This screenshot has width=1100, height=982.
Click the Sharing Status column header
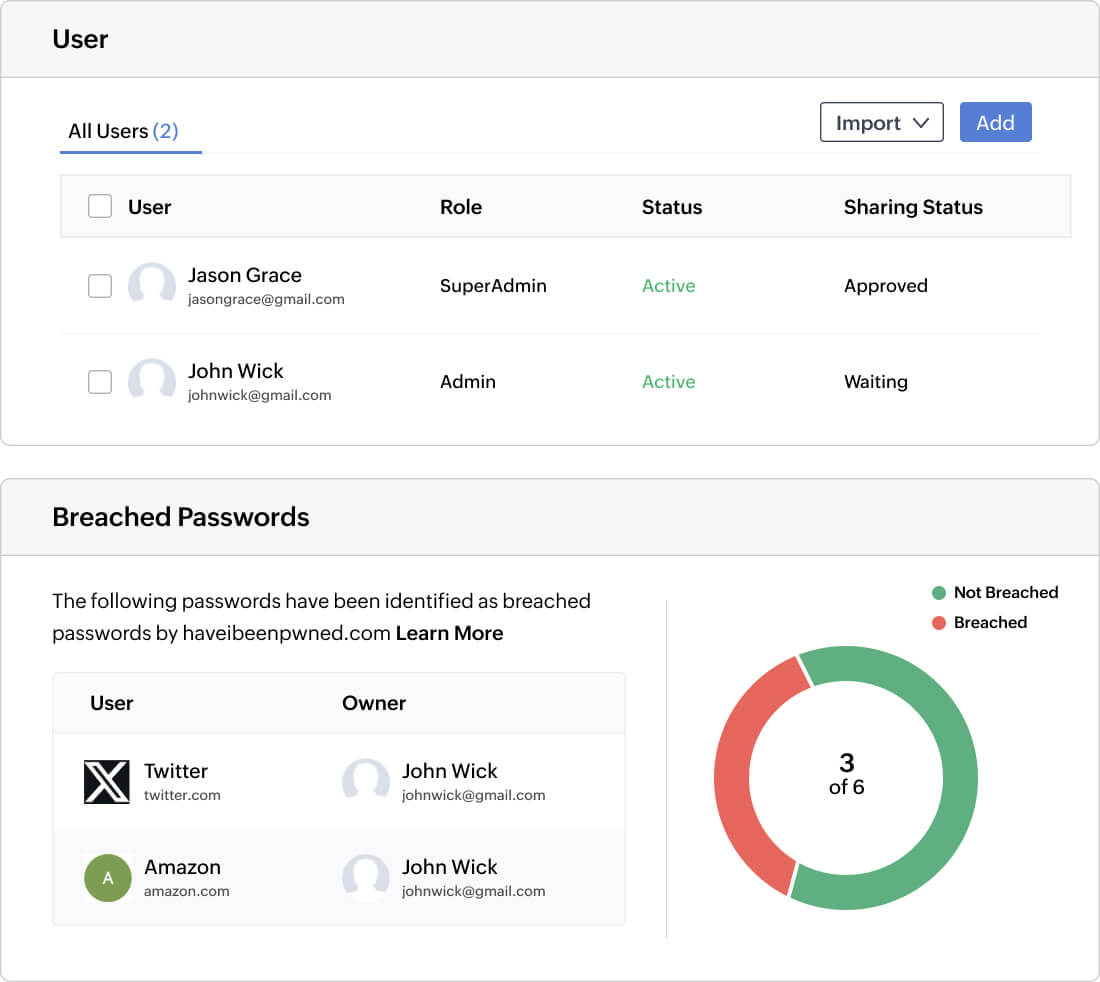point(913,207)
